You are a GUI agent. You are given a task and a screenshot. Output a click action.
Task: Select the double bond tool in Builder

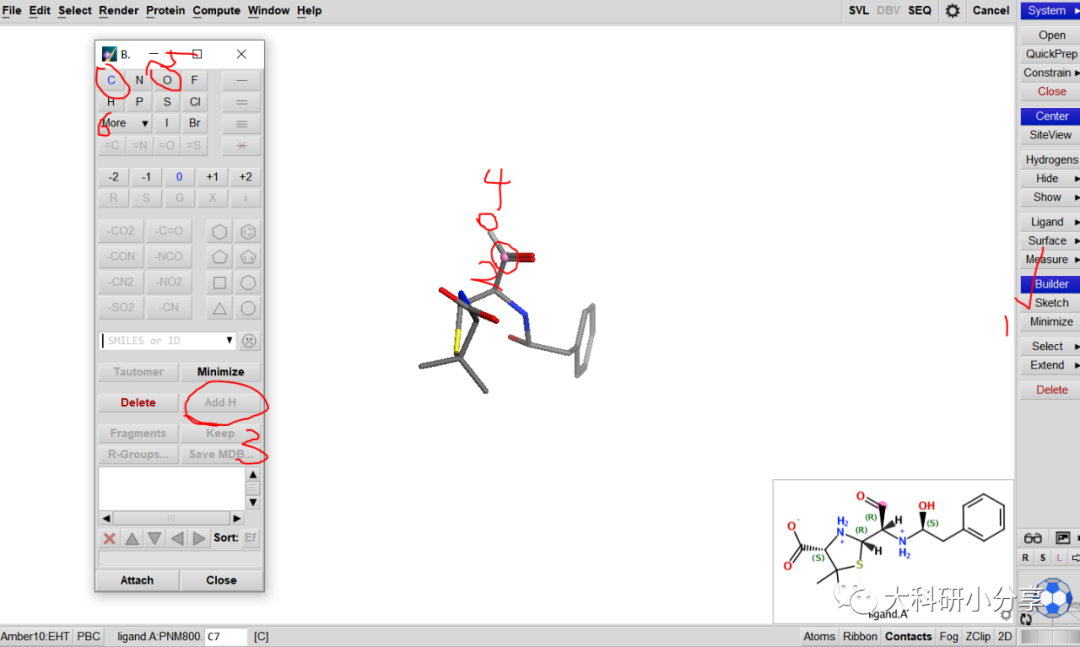pyautogui.click(x=241, y=102)
